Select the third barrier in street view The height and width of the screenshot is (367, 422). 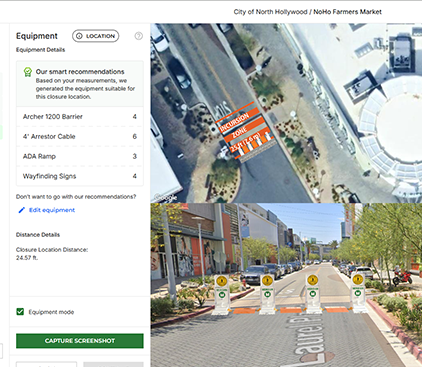(x=313, y=294)
